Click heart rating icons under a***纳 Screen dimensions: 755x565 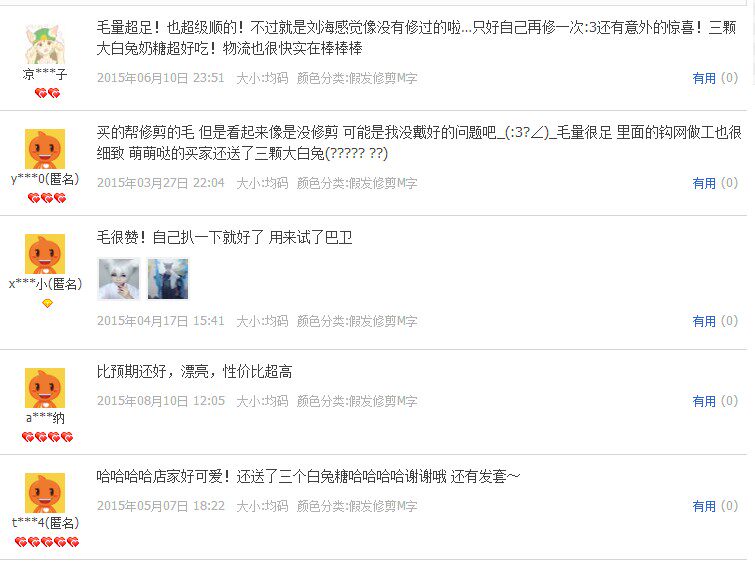(x=47, y=437)
